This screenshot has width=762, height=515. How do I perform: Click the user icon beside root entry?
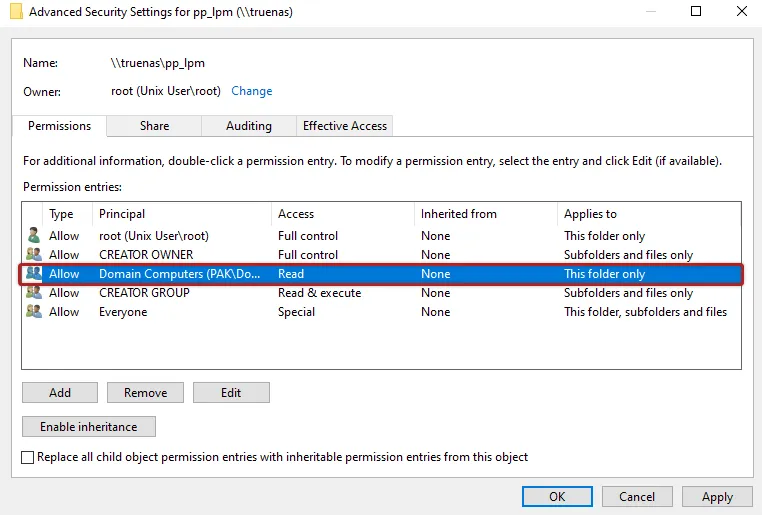[34, 236]
